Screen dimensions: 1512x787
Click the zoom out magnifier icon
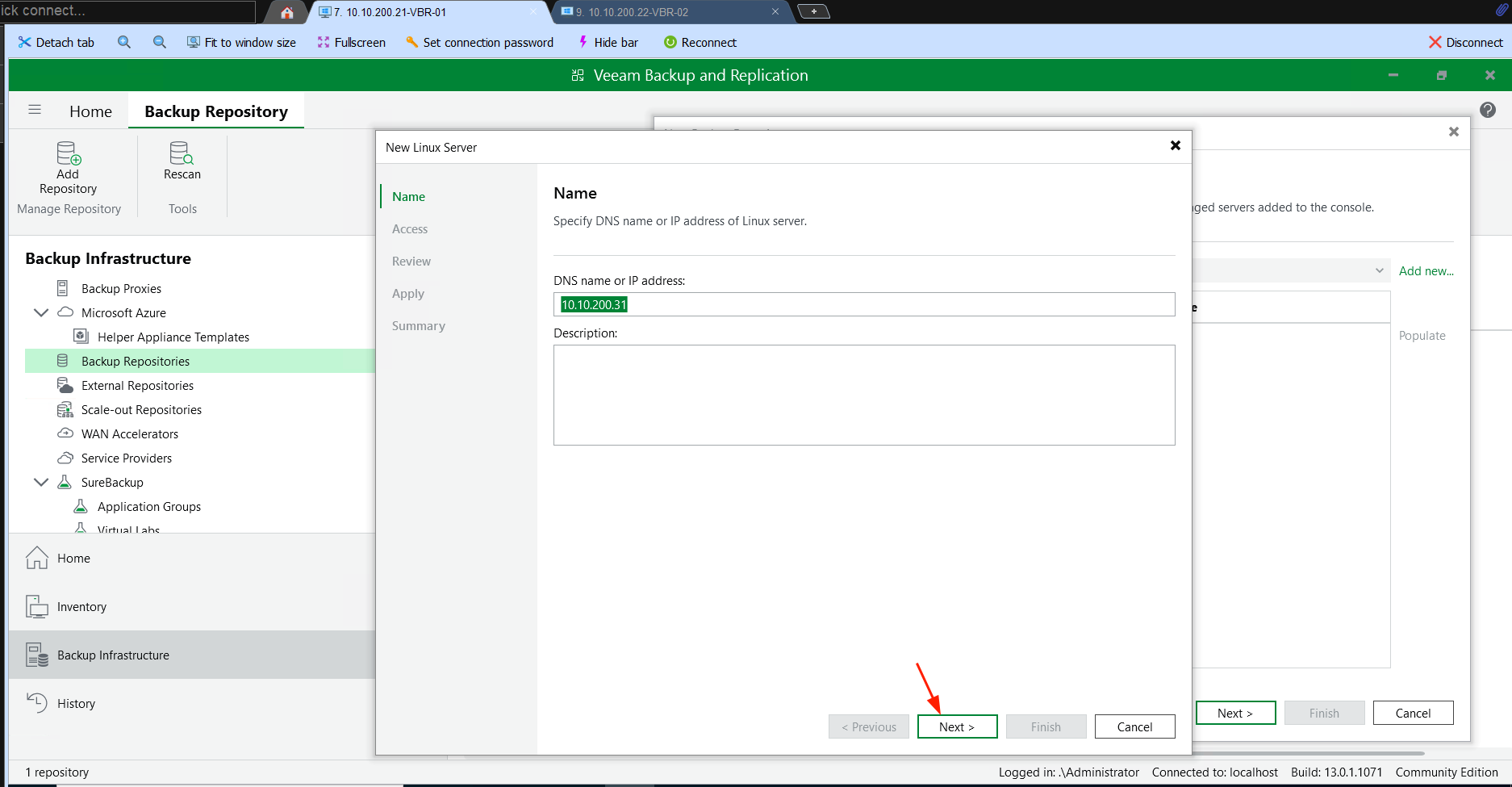coord(160,42)
